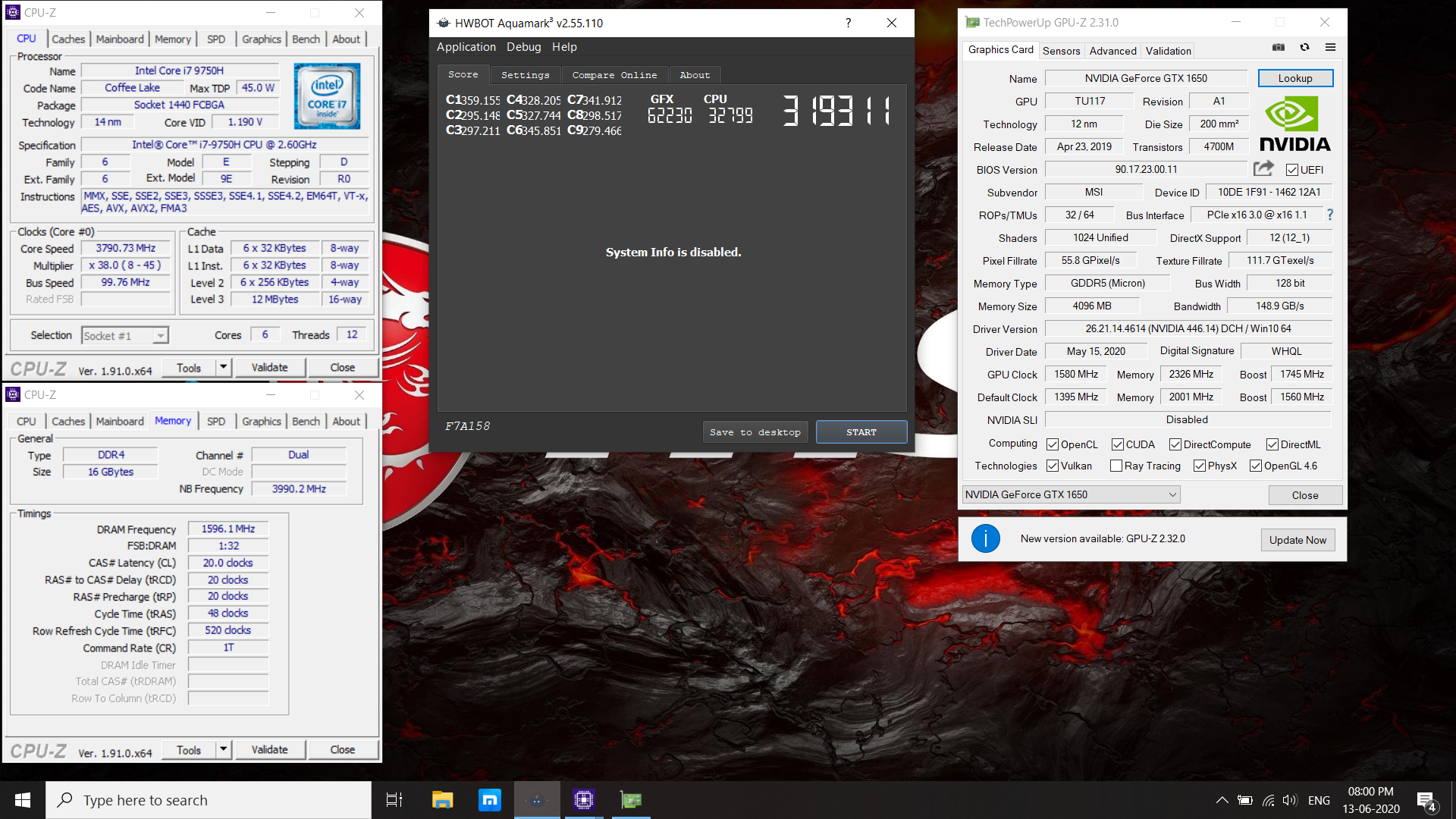
Task: Click the Bus Interface question mark icon
Action: click(1330, 215)
